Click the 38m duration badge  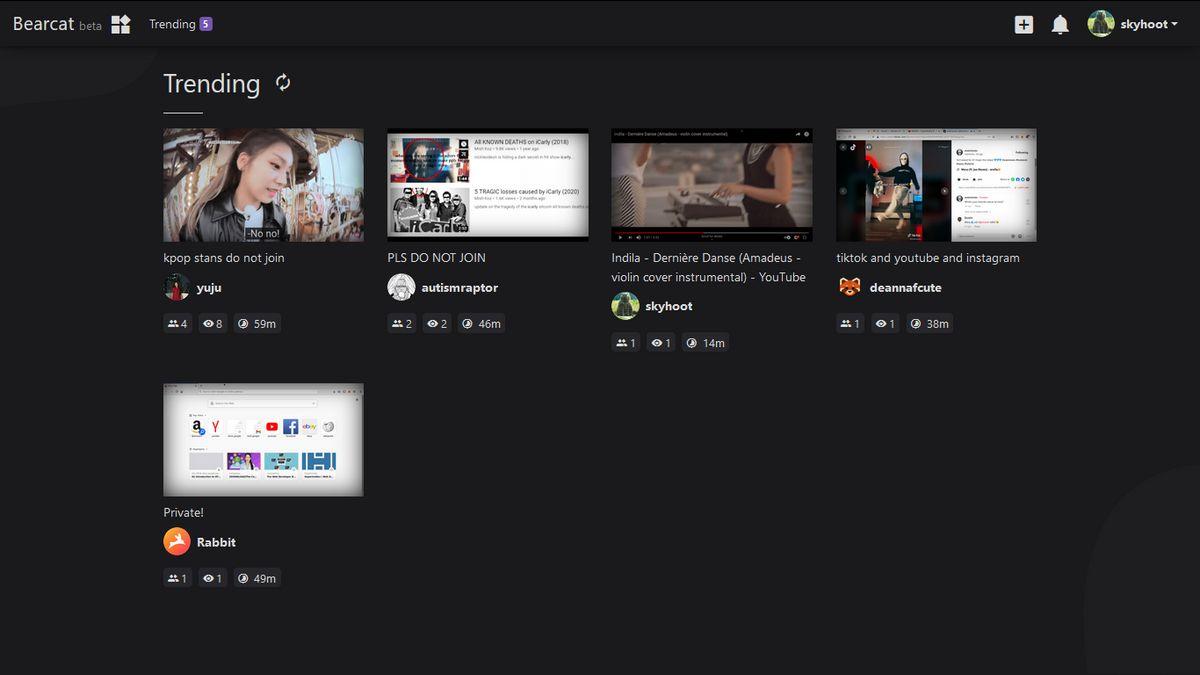click(929, 324)
